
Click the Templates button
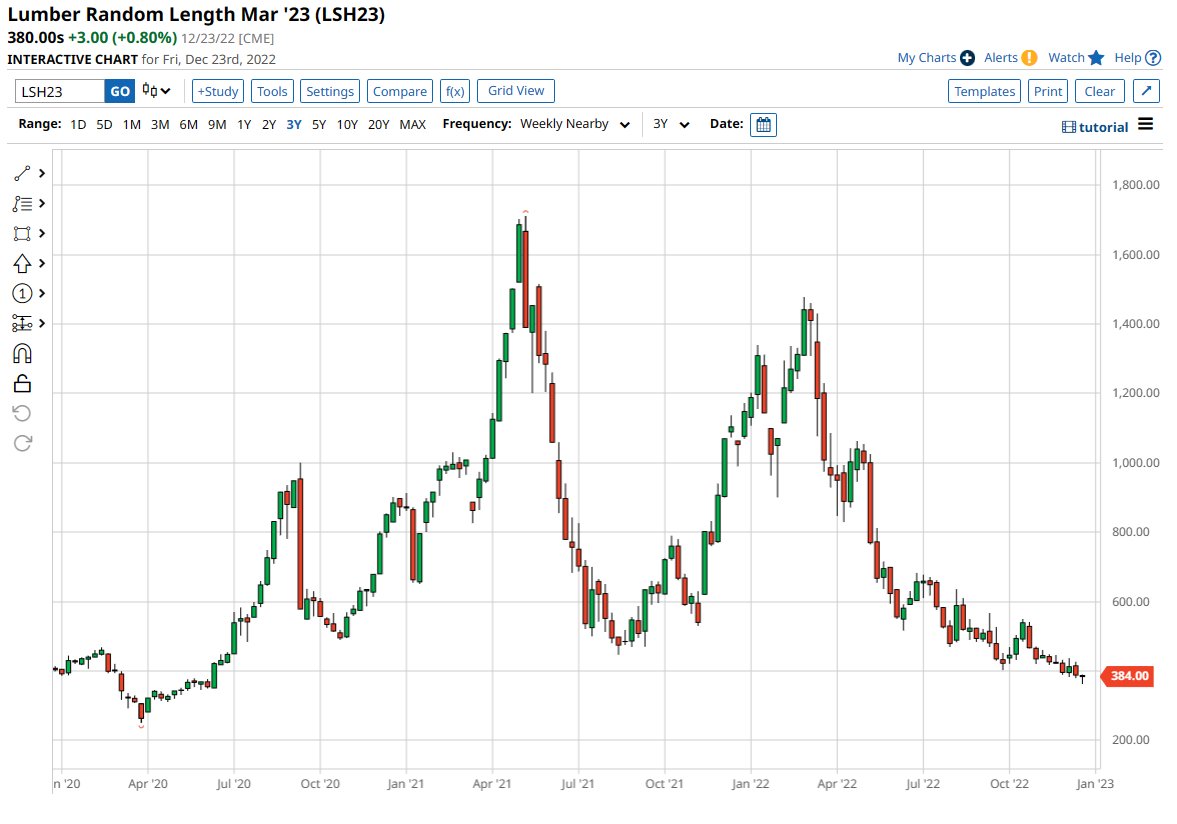(984, 90)
